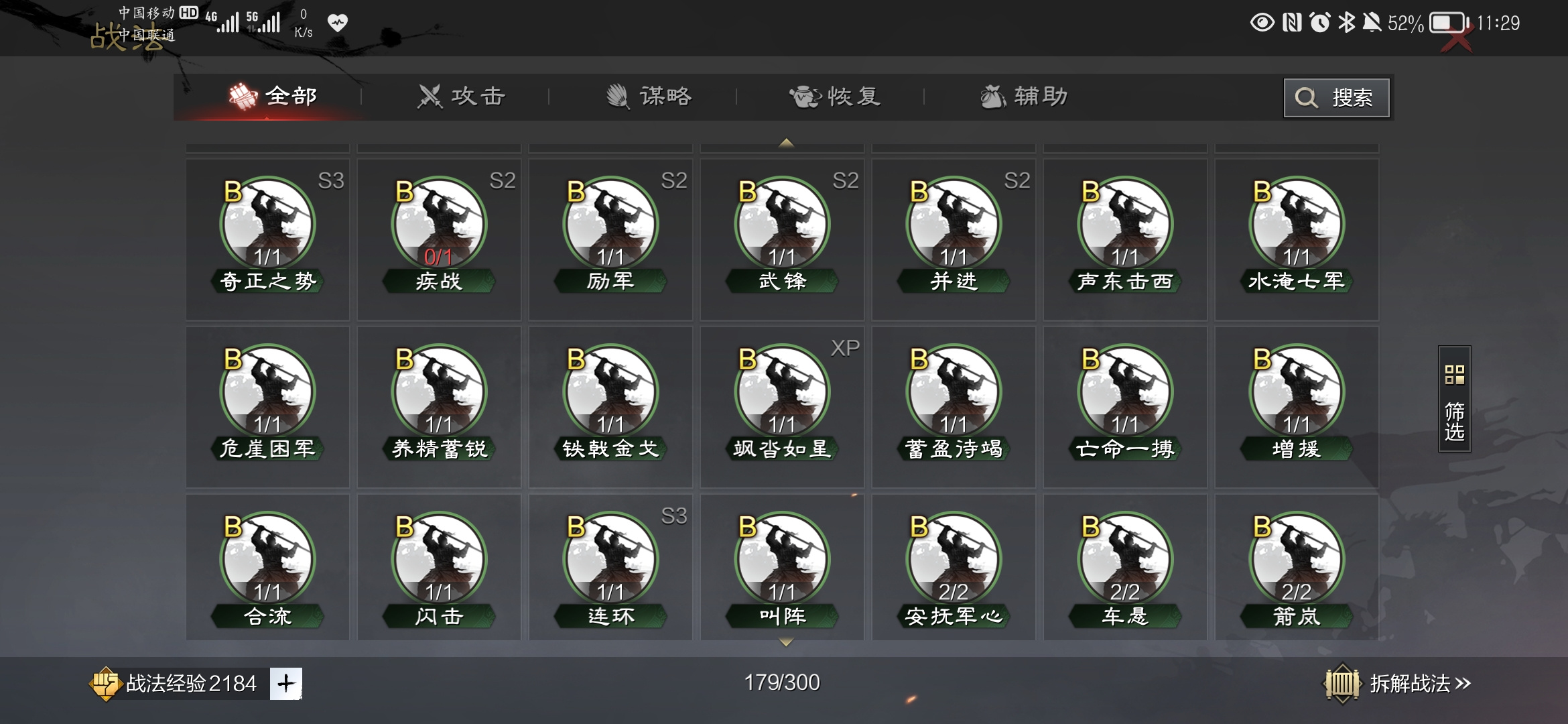This screenshot has width=1568, height=724.
Task: Select the 铁戟金戈 tactic icon
Action: pos(610,392)
